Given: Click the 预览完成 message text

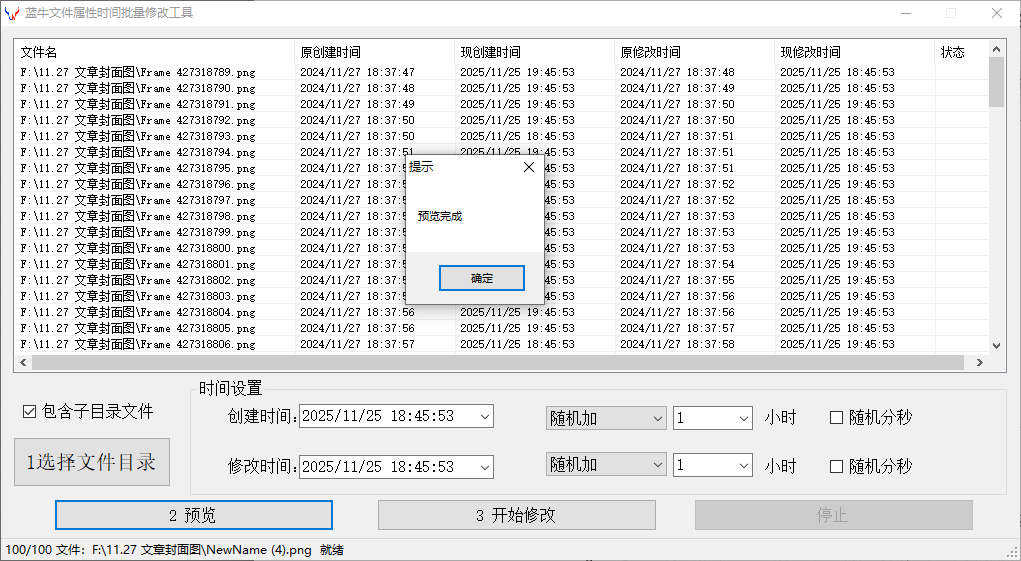Looking at the screenshot, I should (440, 216).
